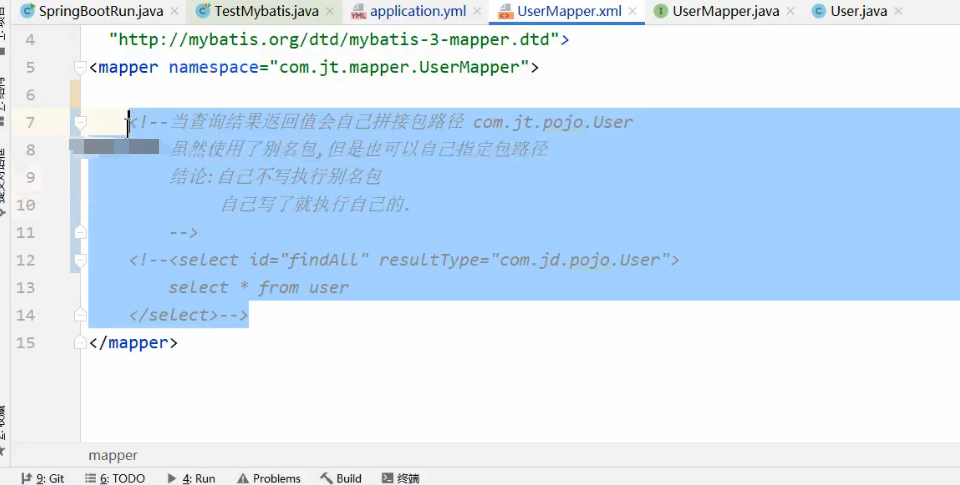Click the fold end marker on line 15

pyautogui.click(x=80, y=342)
